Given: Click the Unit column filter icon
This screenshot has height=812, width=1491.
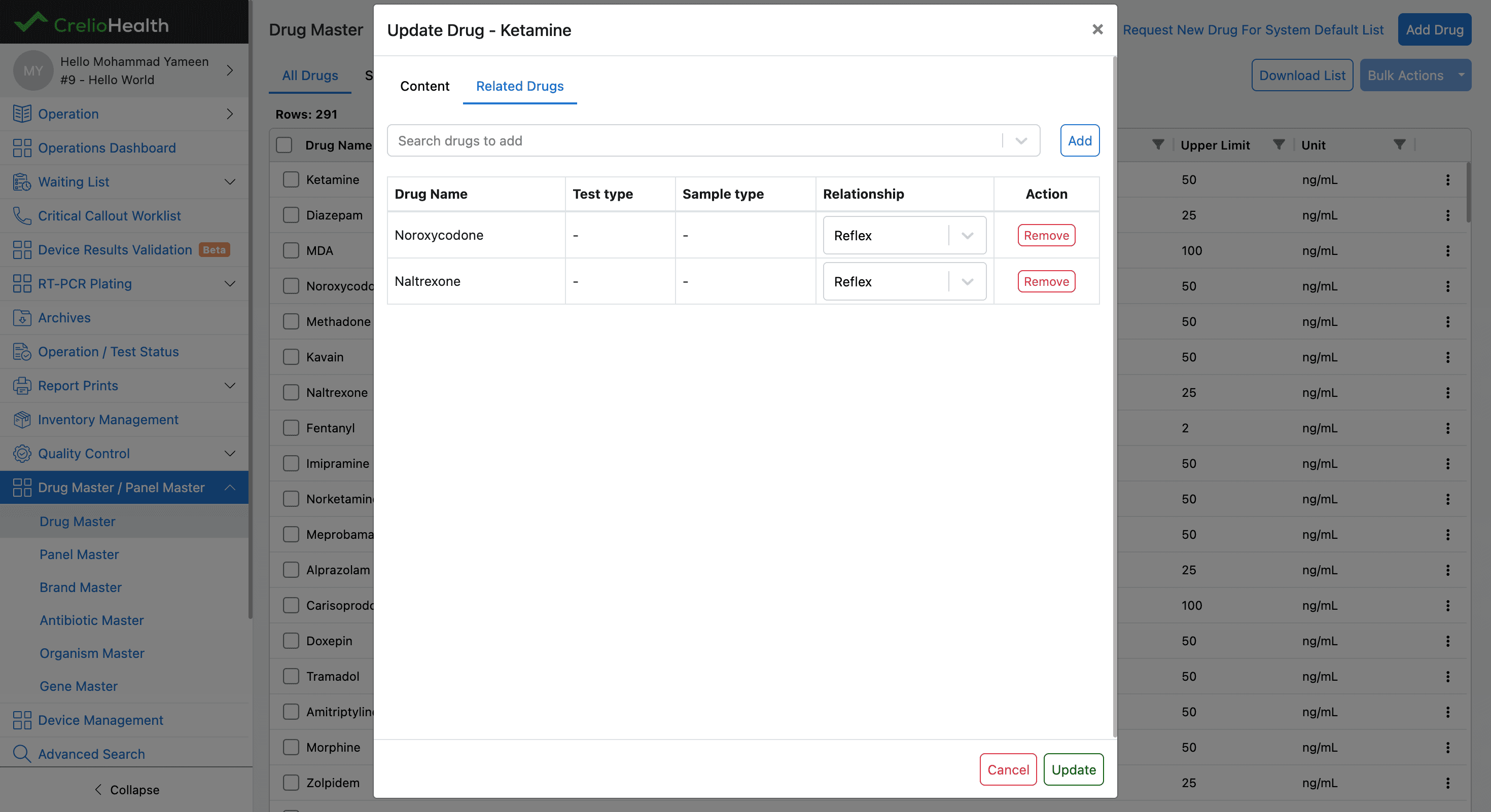Looking at the screenshot, I should [x=1399, y=144].
